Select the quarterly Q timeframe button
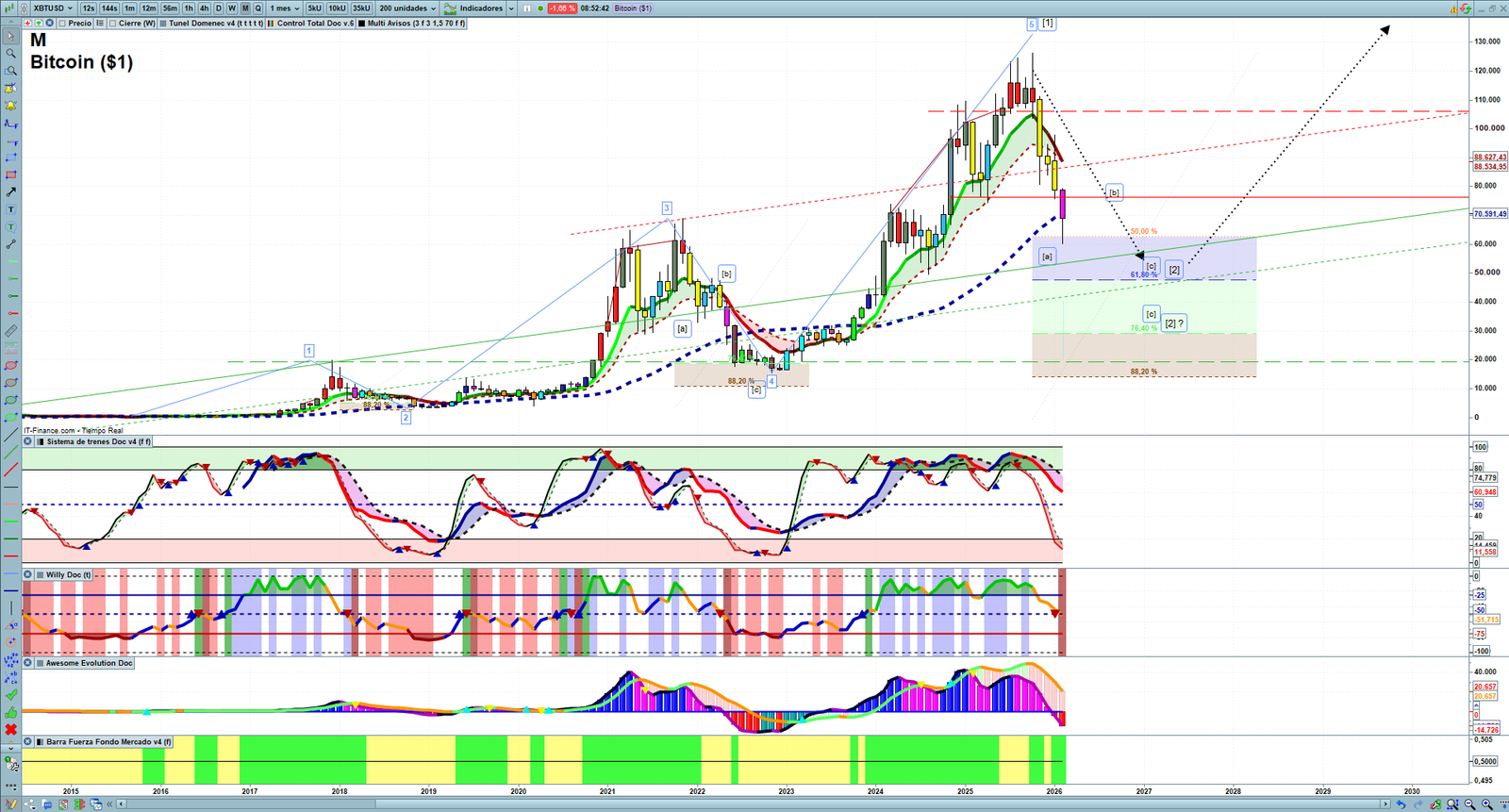 click(258, 8)
